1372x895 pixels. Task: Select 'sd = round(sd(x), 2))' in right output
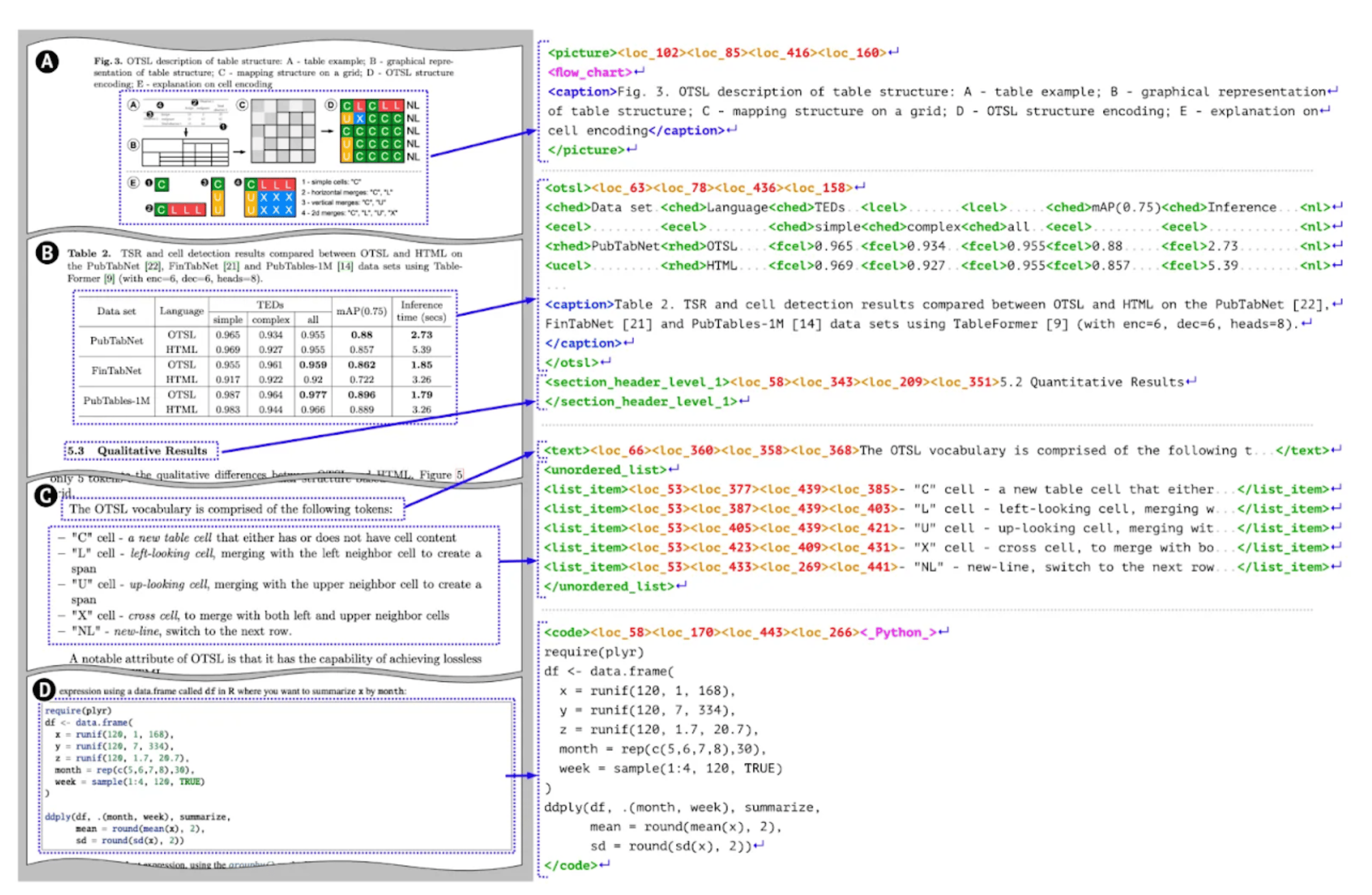click(671, 846)
